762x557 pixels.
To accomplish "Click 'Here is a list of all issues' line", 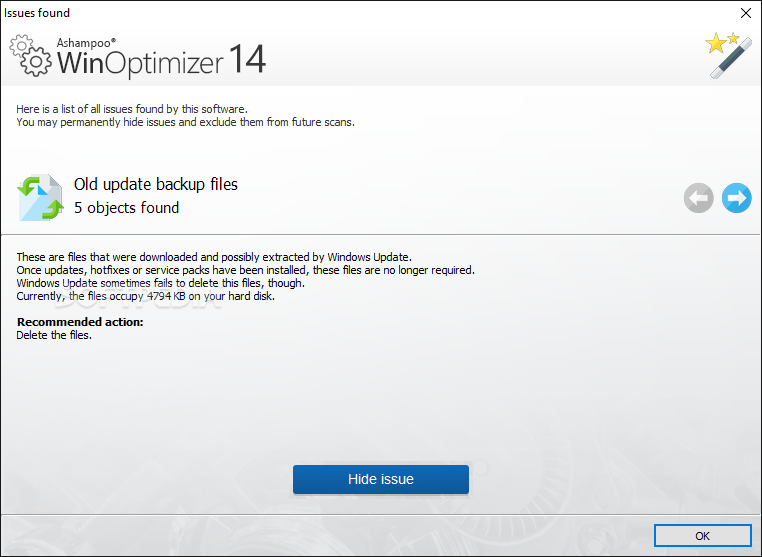I will coord(132,109).
